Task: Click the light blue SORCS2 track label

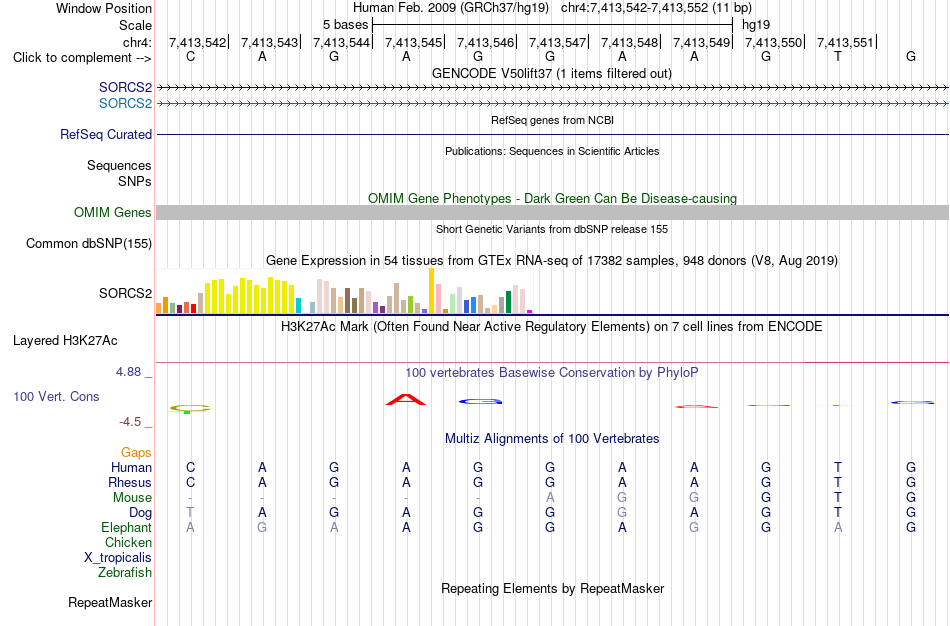Action: click(125, 104)
